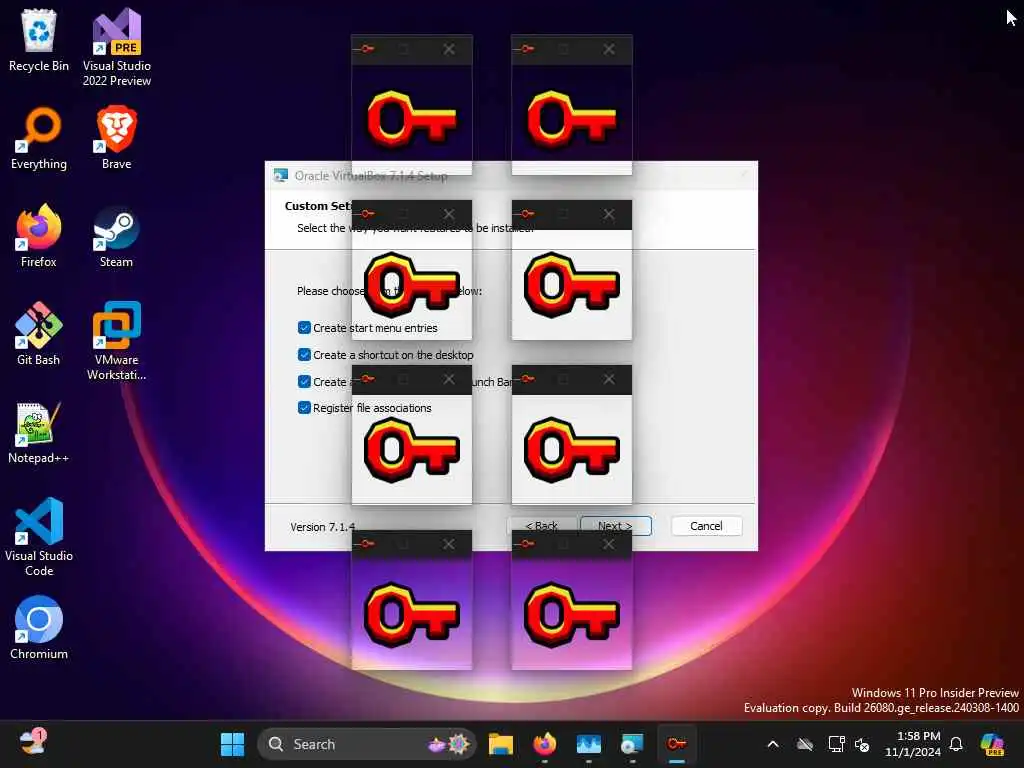1024x768 pixels.
Task: Open the Visual Studio 2022 Preview shortcut
Action: [117, 47]
